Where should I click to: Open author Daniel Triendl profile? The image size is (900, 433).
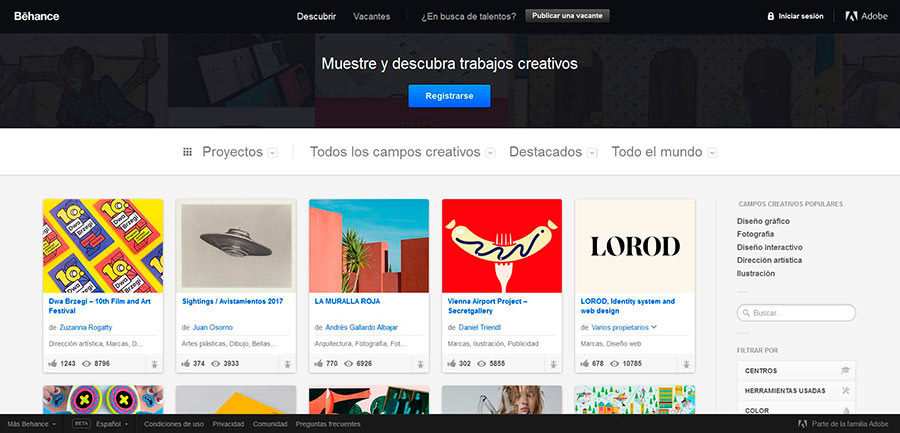pos(480,327)
